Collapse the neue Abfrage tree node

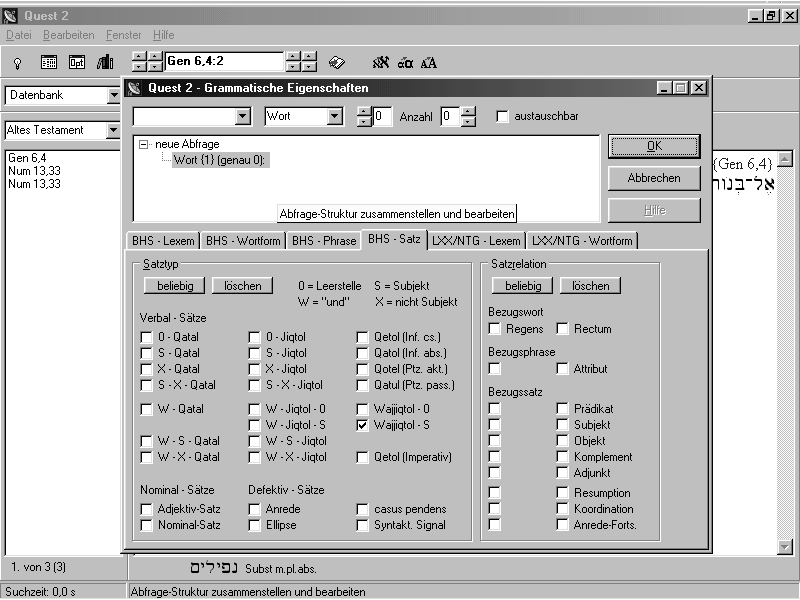click(x=144, y=145)
